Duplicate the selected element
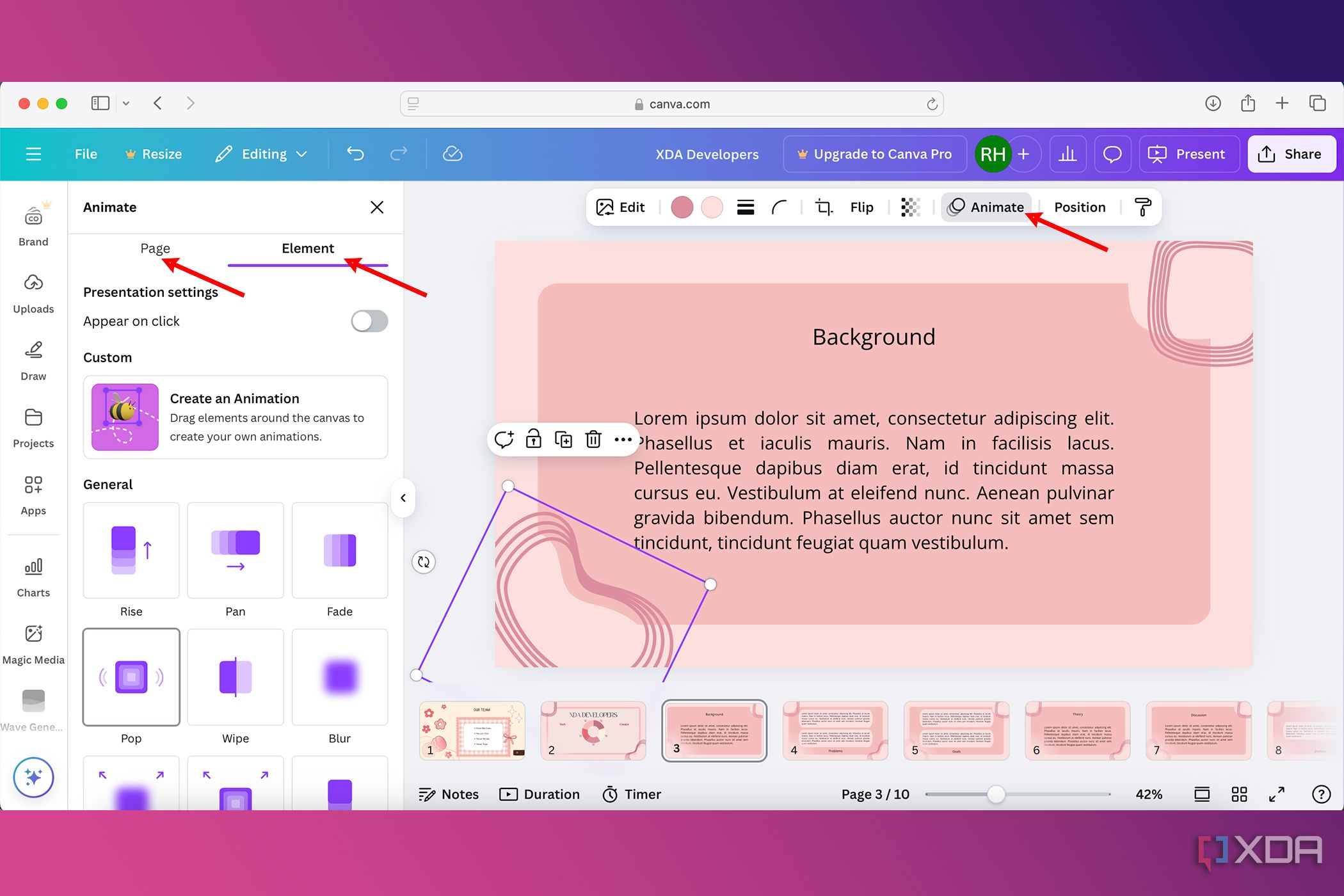Image resolution: width=1344 pixels, height=896 pixels. pos(563,439)
